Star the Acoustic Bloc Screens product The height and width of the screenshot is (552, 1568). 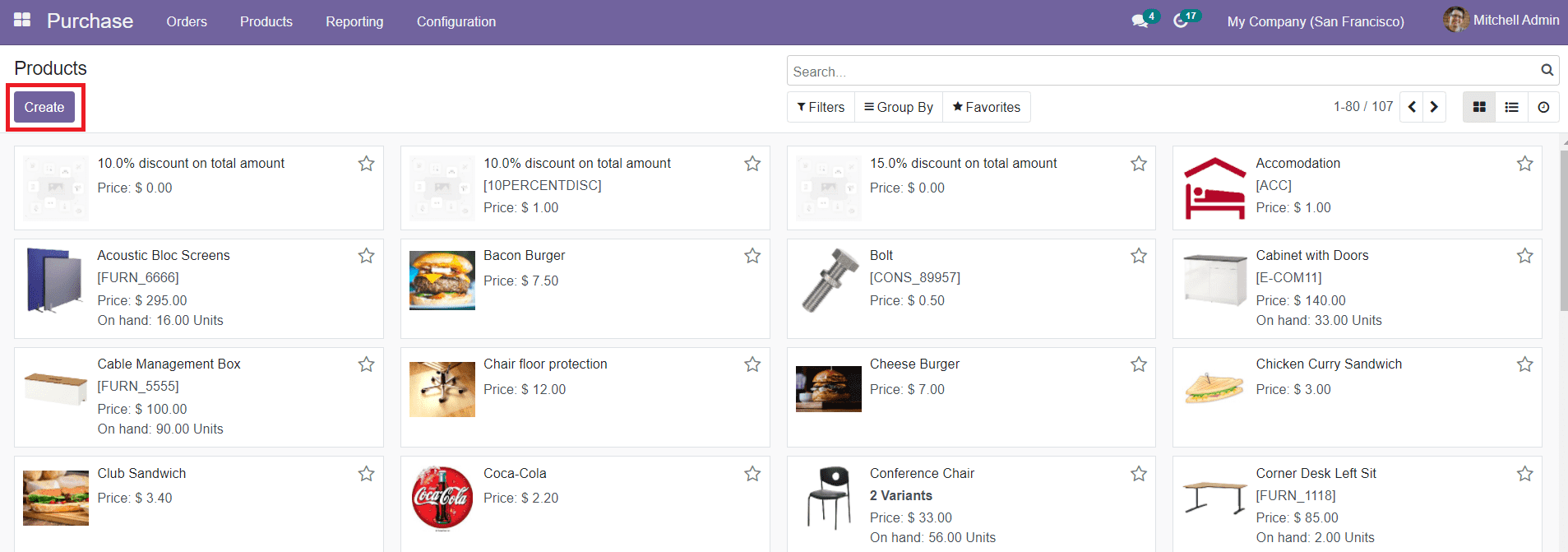367,256
